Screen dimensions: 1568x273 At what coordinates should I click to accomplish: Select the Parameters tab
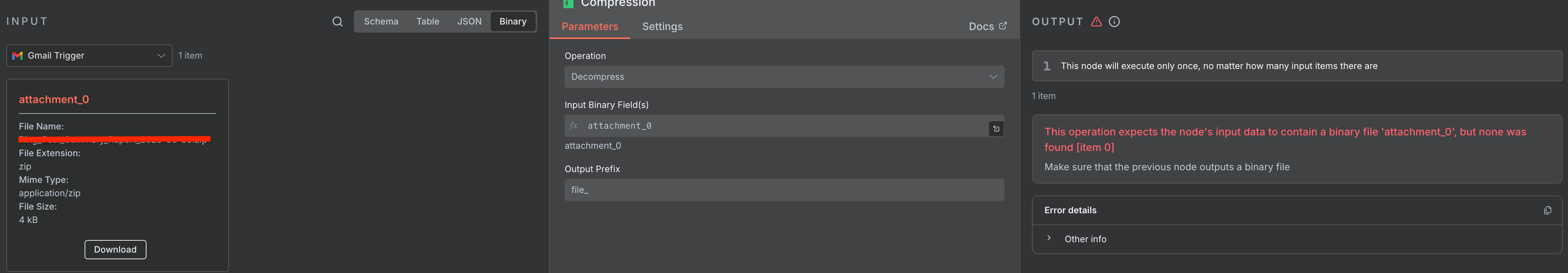(x=589, y=27)
